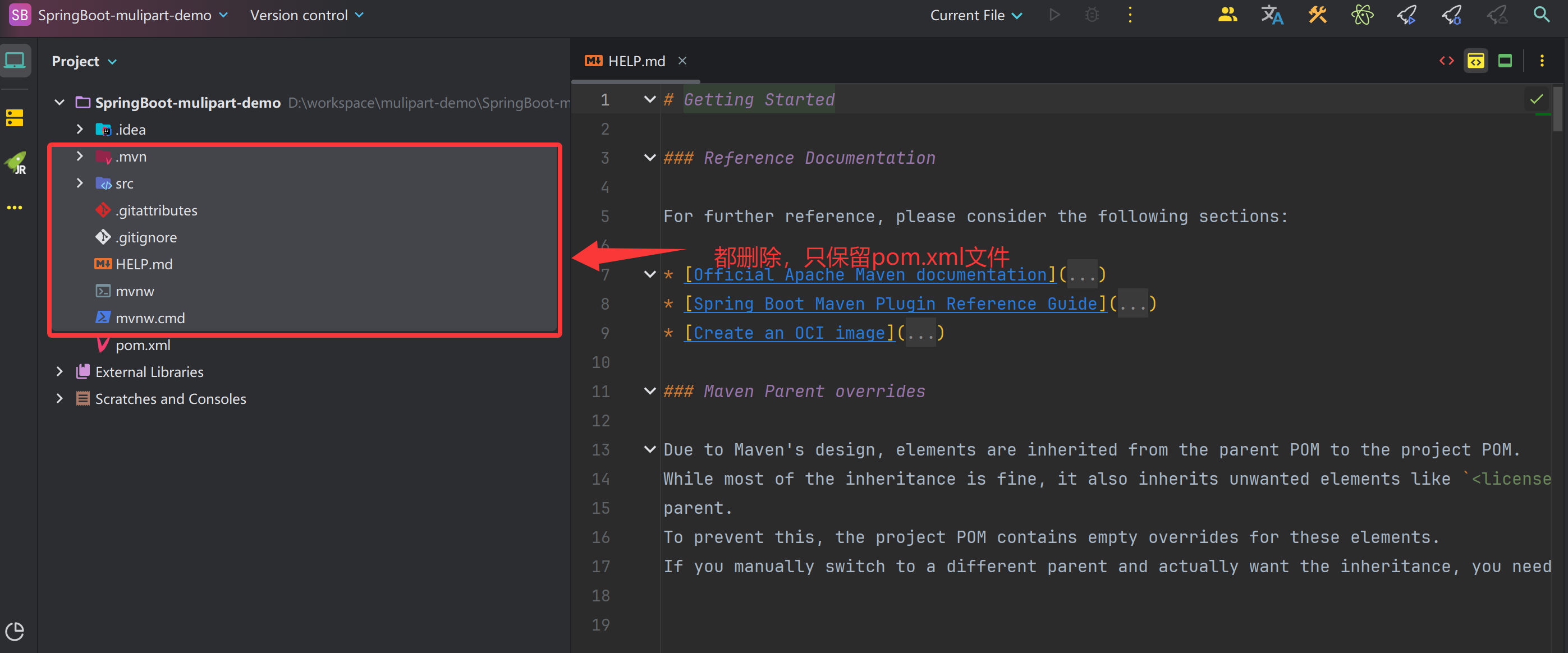Viewport: 1568px width, 653px height.
Task: Select the Structure tool window icon
Action: click(x=15, y=117)
